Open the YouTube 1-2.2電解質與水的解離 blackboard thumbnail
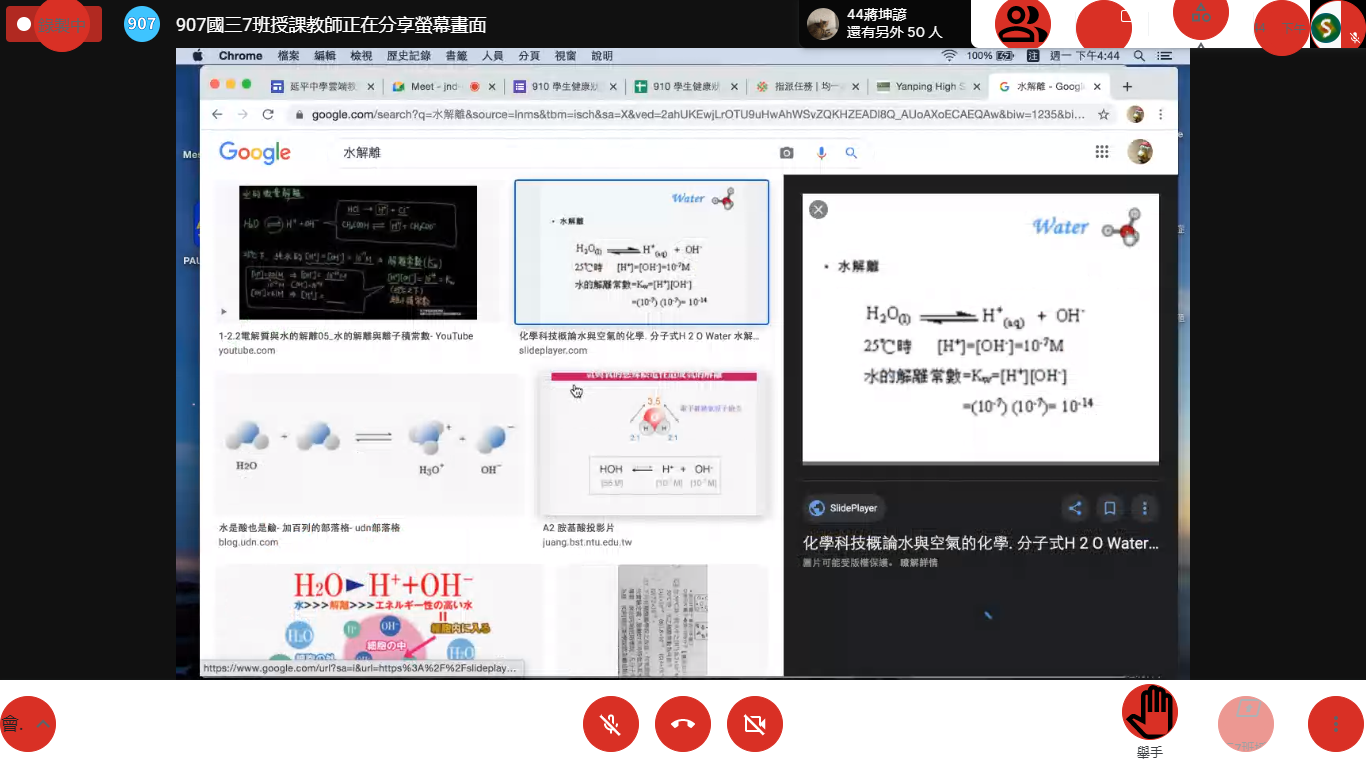Image resolution: width=1366 pixels, height=768 pixels. 358,253
